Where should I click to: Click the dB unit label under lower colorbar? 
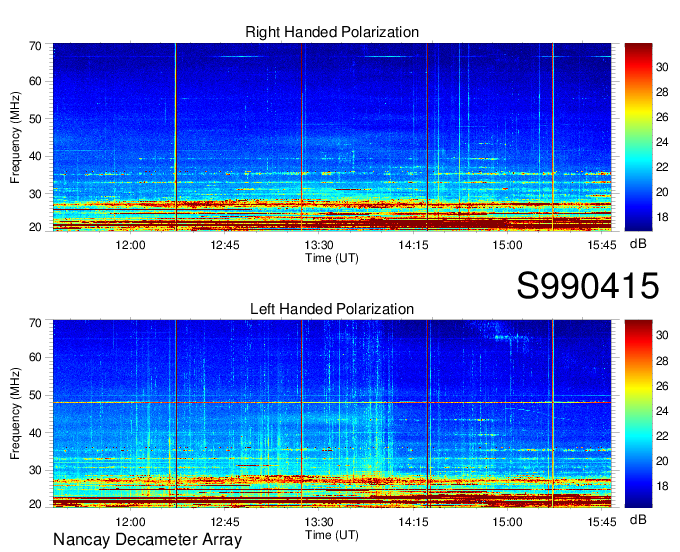[638, 519]
